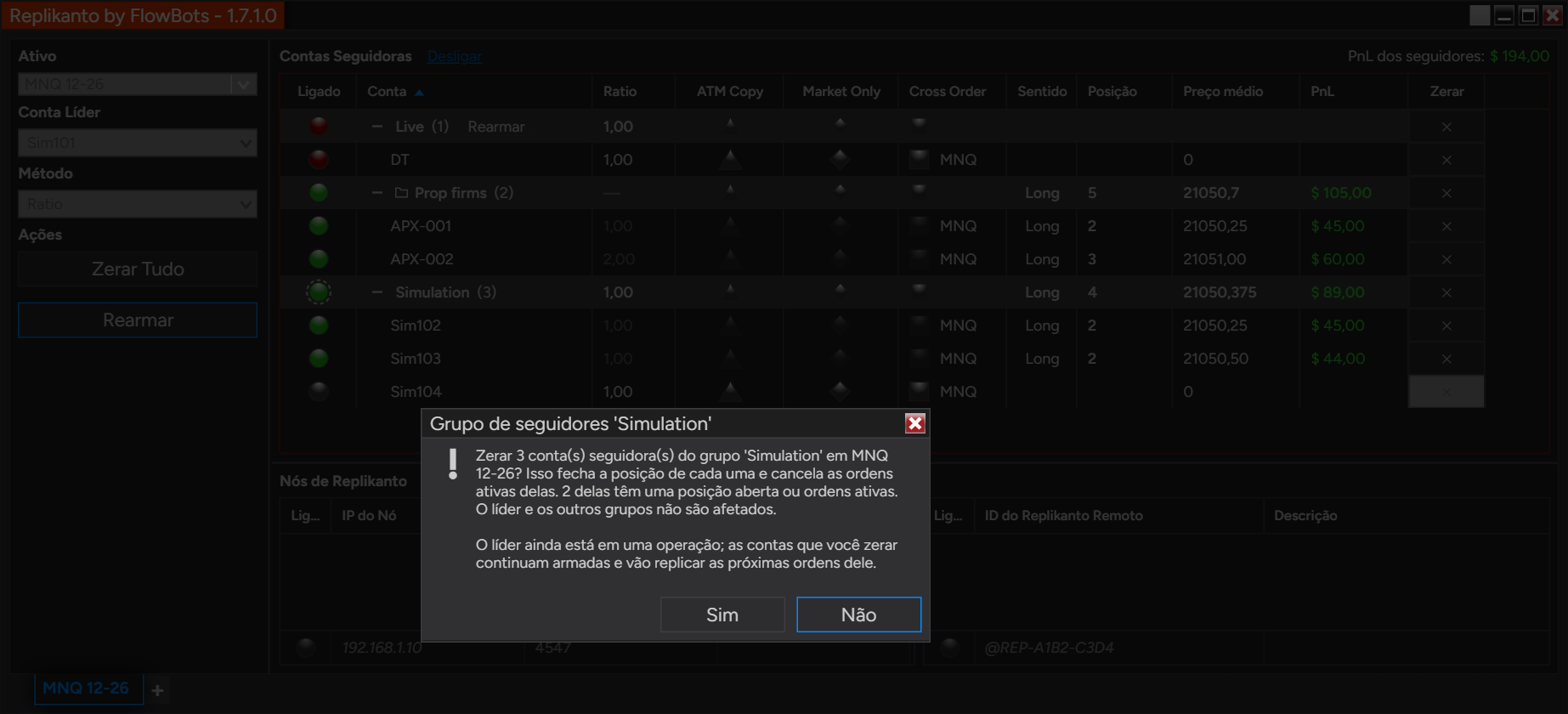Toggle the Ligado light for APX-001
Screen dimensions: 1568x714
pyautogui.click(x=319, y=226)
